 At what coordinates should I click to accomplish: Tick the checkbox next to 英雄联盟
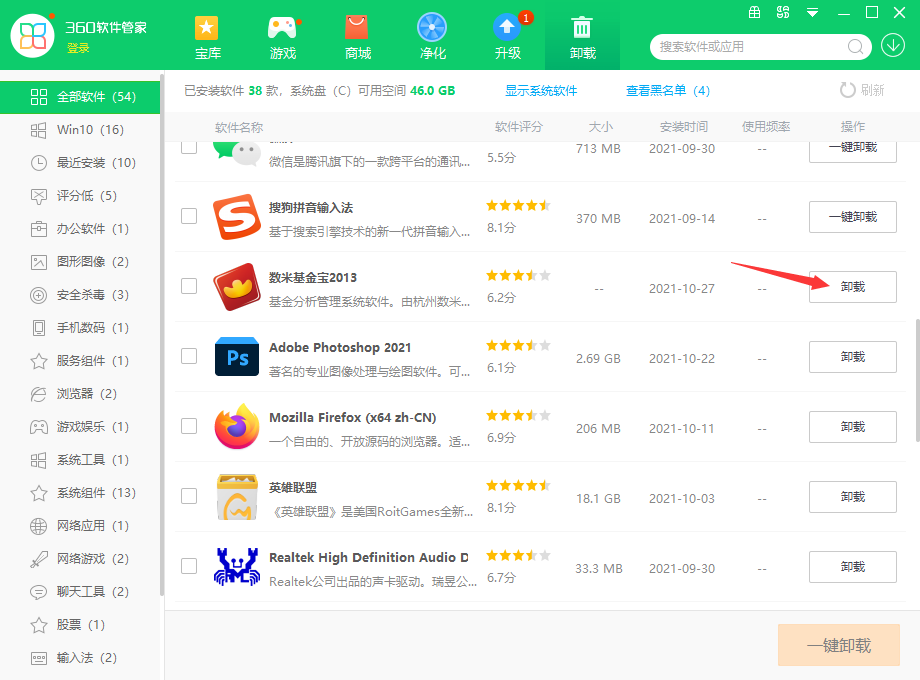coord(189,496)
